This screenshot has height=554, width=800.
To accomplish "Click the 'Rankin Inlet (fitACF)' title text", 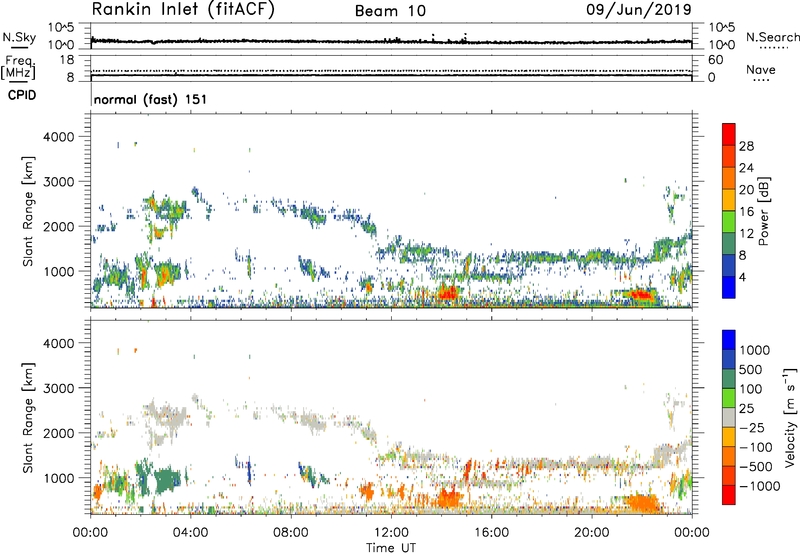I will coord(183,10).
